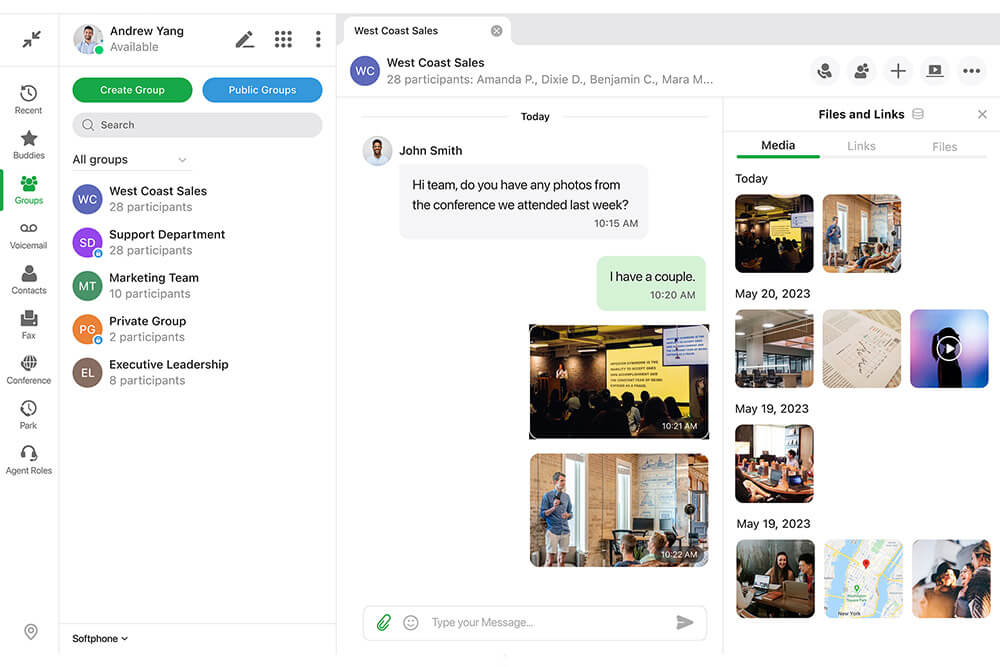The height and width of the screenshot is (667, 1000).
Task: Click the group Search field
Action: click(x=197, y=125)
